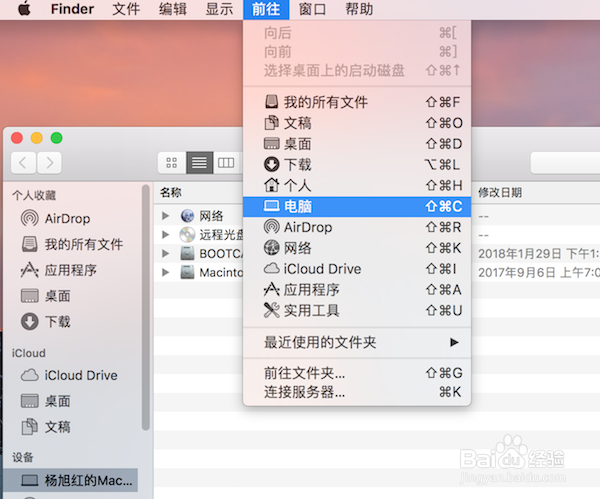Choose 个人 home from the Go menu
The height and width of the screenshot is (499, 600).
[x=357, y=186]
